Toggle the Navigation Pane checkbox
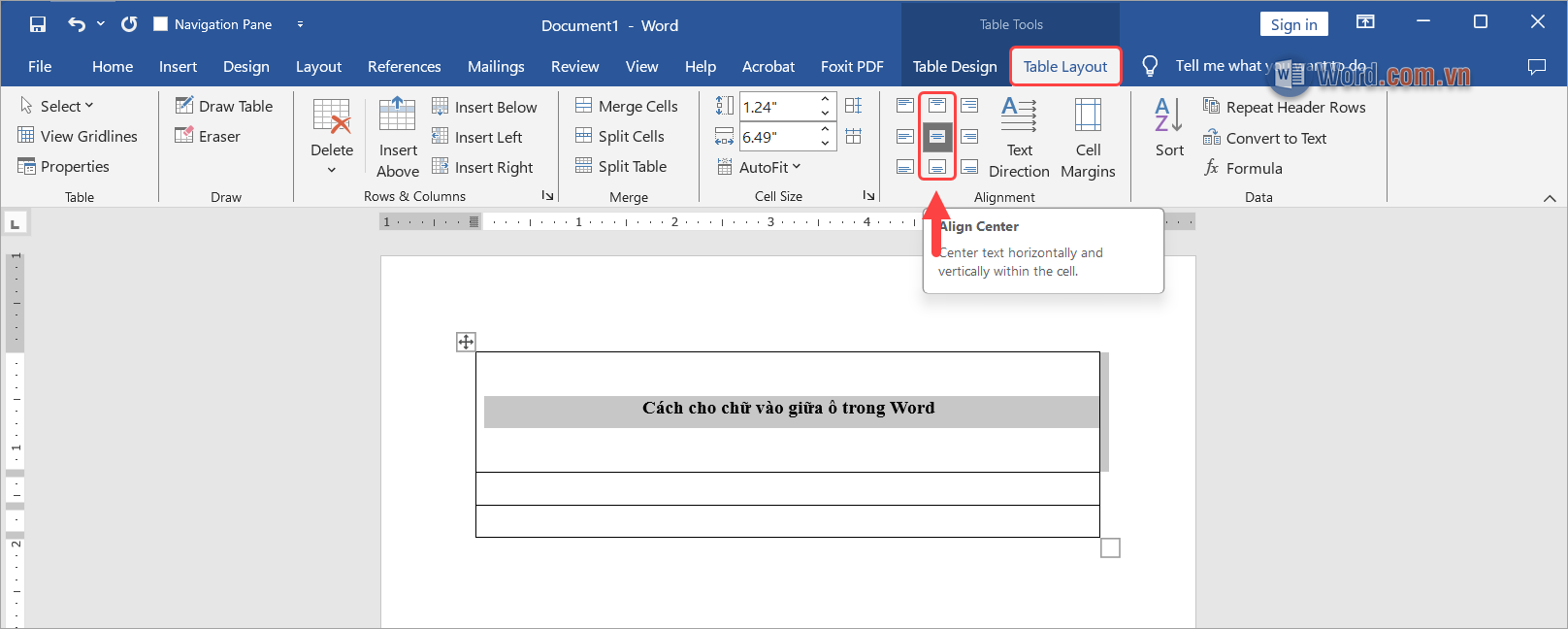Image resolution: width=1568 pixels, height=629 pixels. click(161, 24)
